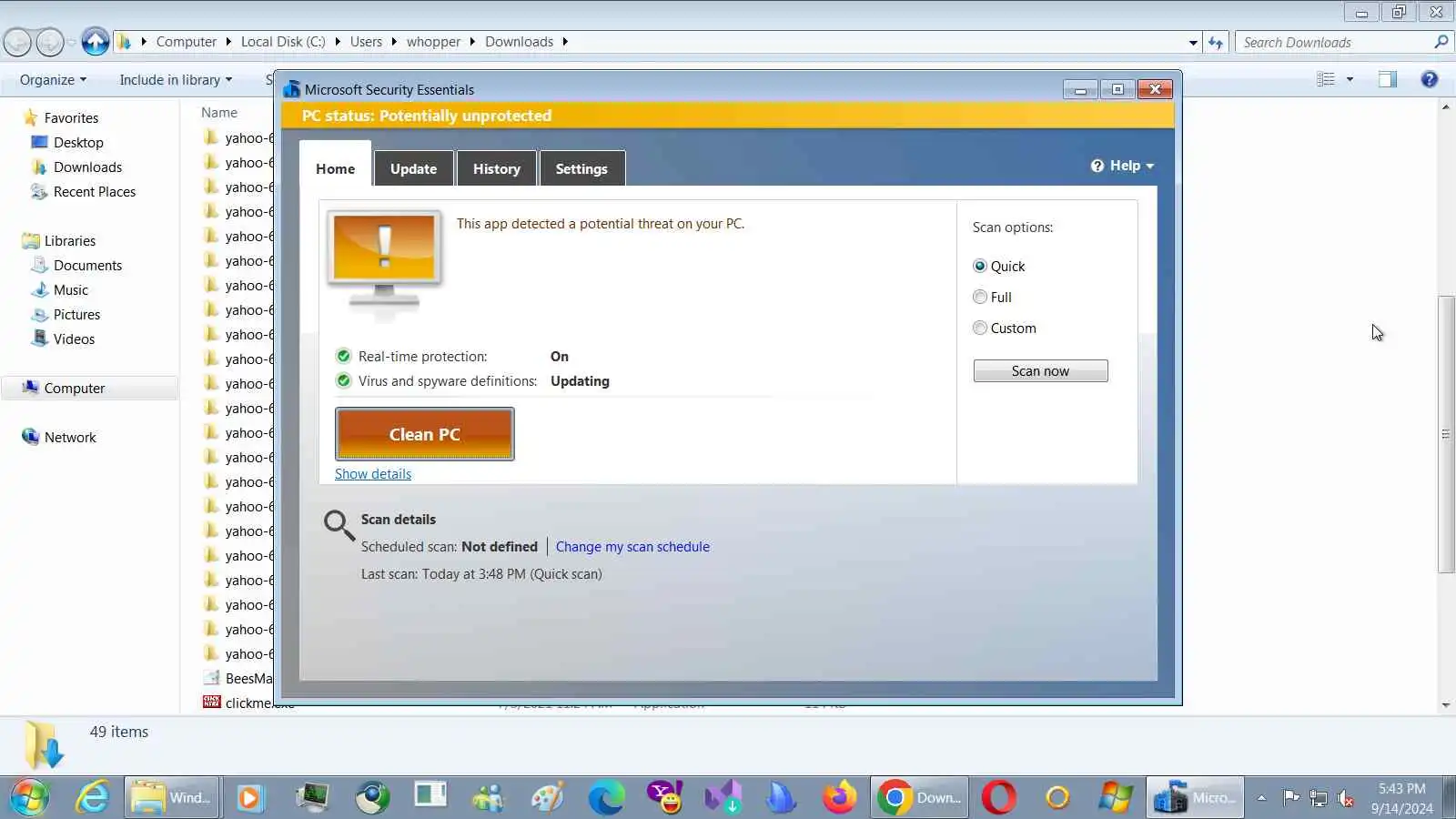This screenshot has height=819, width=1456.
Task: Select Custom scan option
Action: [980, 328]
